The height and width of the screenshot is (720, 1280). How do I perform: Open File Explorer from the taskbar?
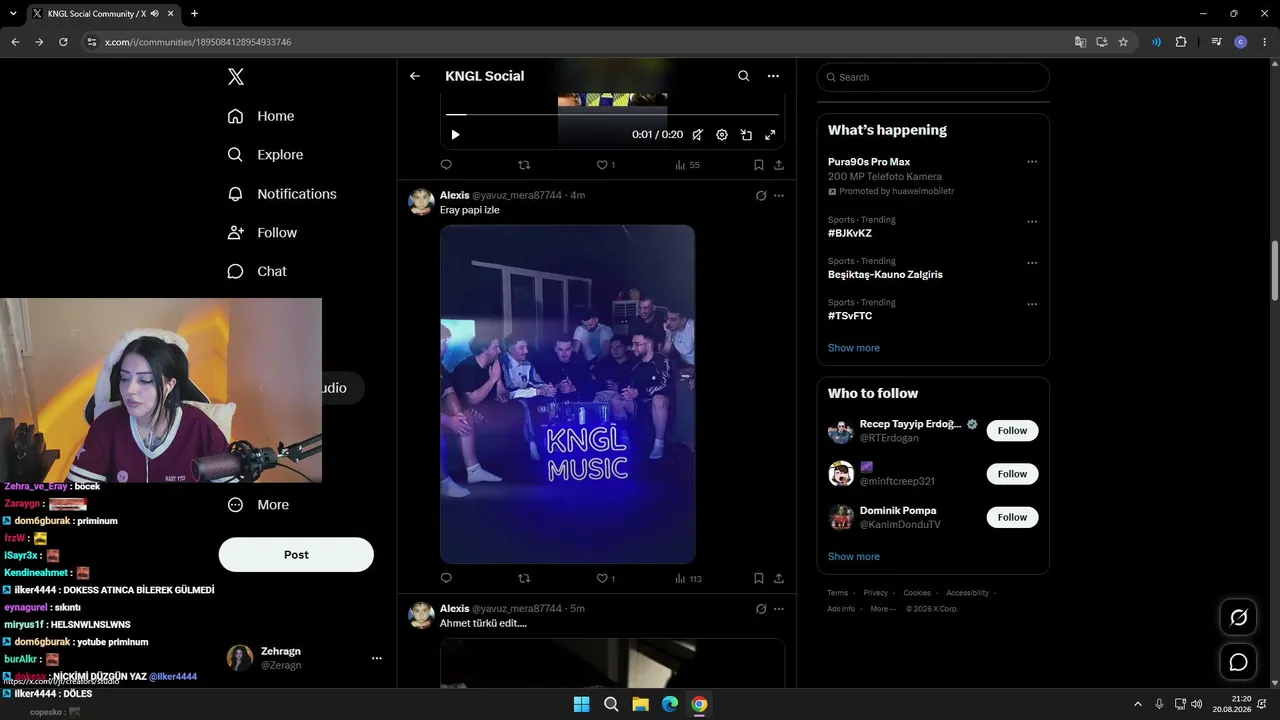[x=640, y=704]
